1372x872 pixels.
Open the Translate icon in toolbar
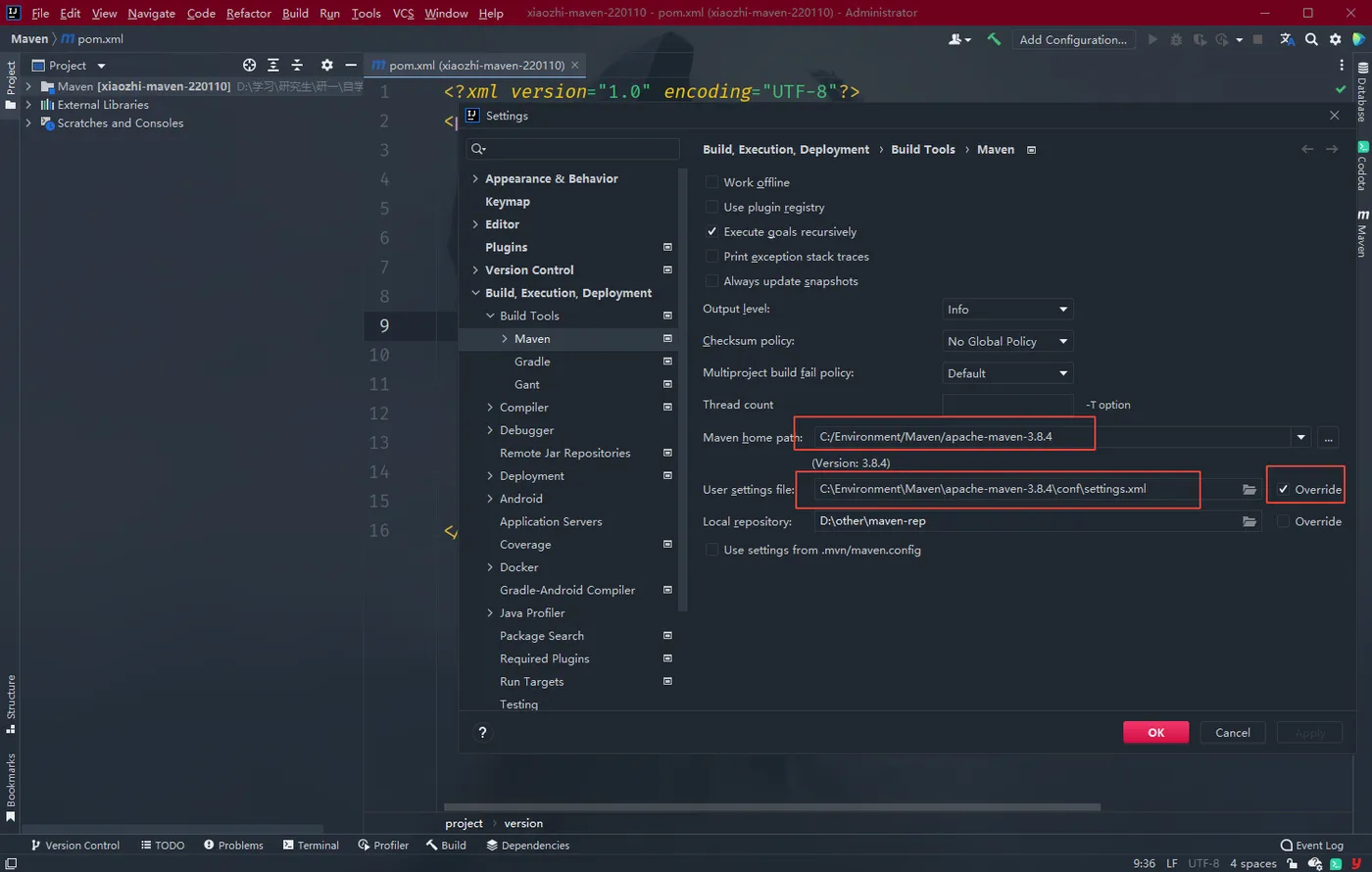[x=1288, y=39]
